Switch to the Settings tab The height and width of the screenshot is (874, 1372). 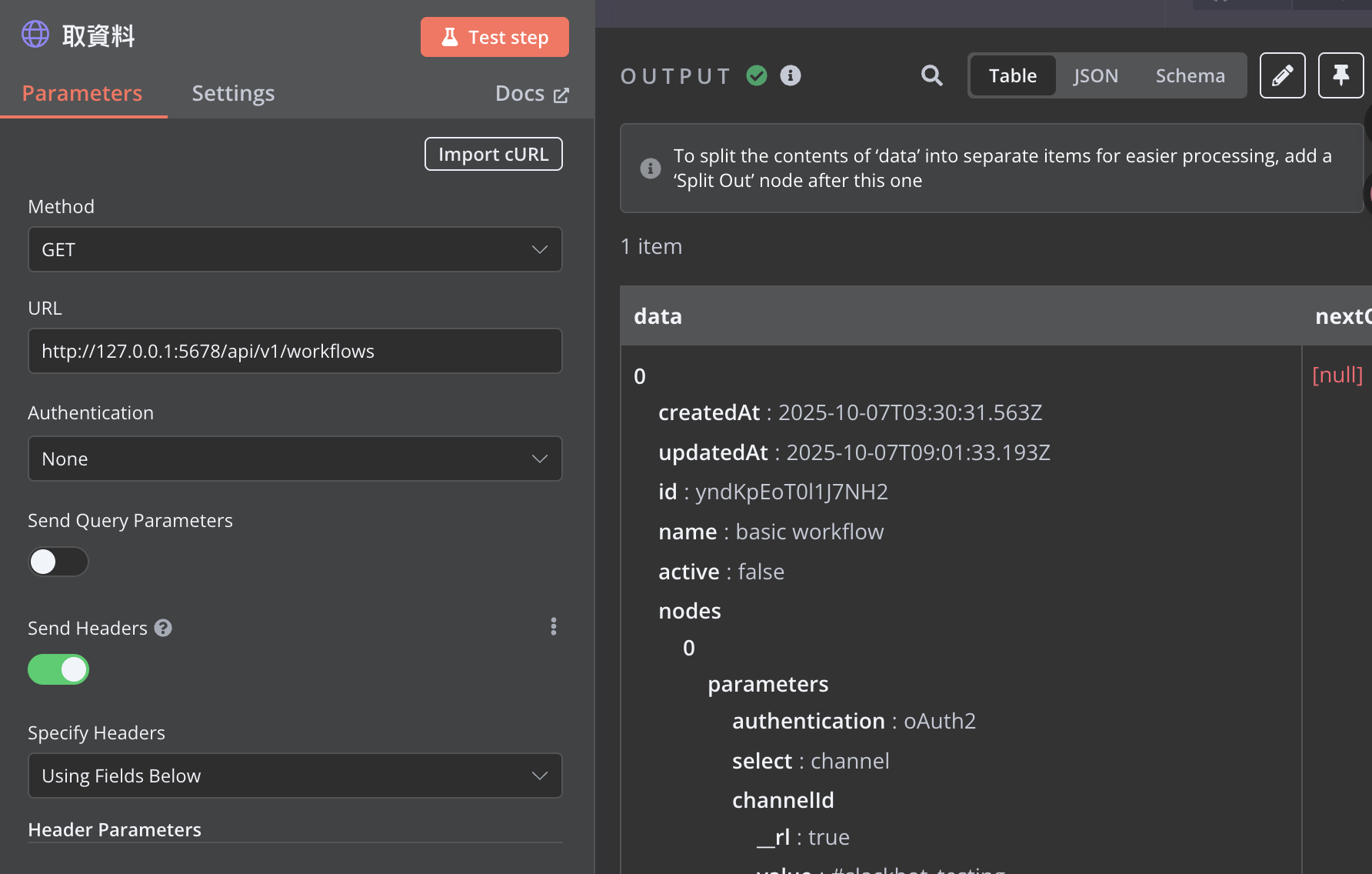point(233,93)
